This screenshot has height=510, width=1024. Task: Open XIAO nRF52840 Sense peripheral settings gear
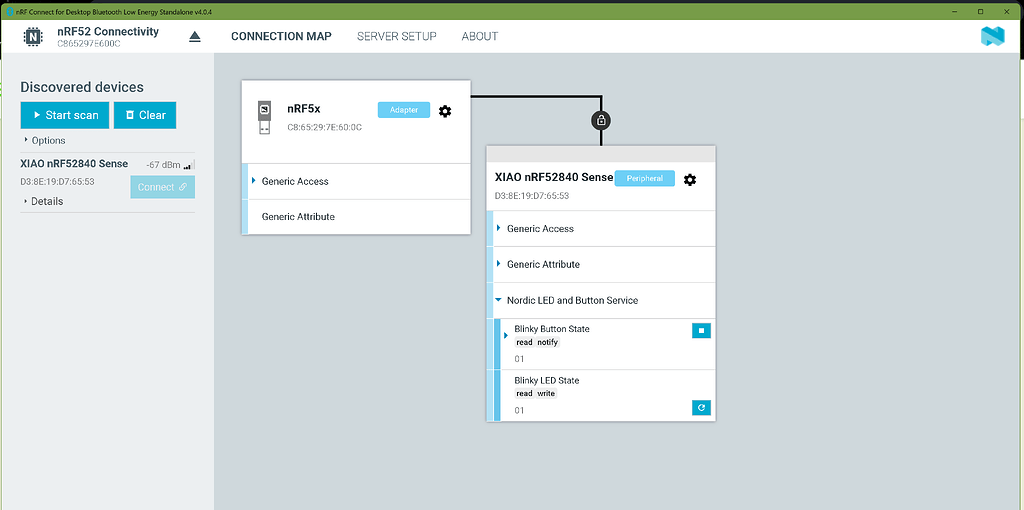[690, 179]
